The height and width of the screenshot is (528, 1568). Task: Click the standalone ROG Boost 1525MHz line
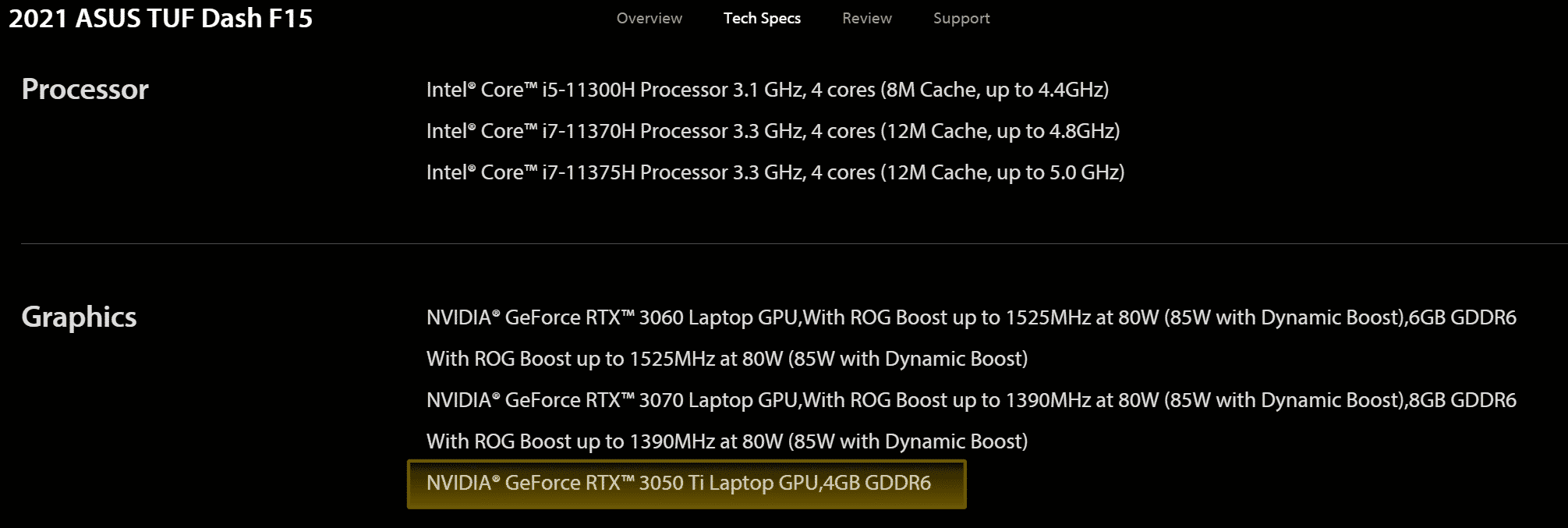click(x=727, y=359)
